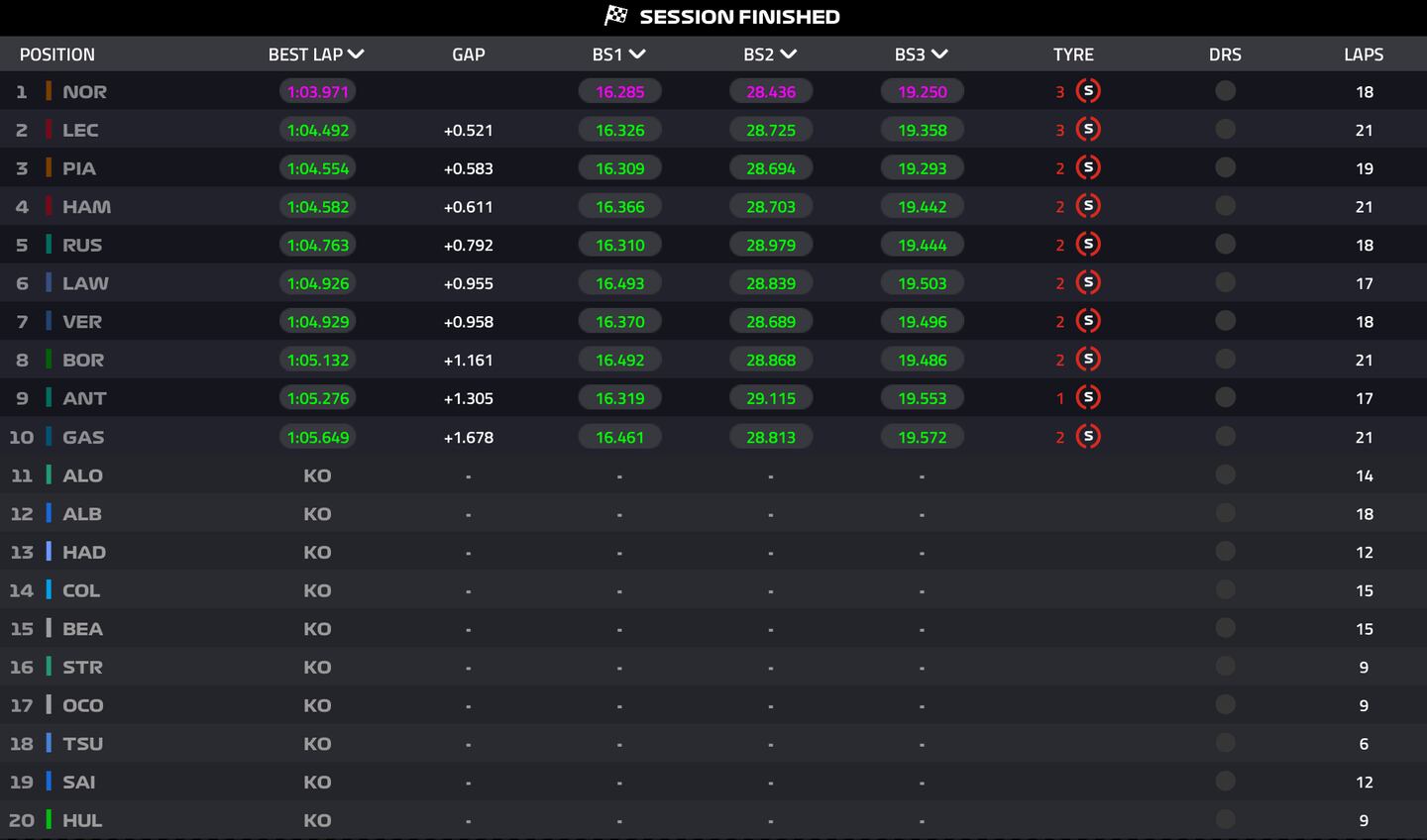
Task: Toggle the DRS indicator on NOR's row
Action: 1226,90
